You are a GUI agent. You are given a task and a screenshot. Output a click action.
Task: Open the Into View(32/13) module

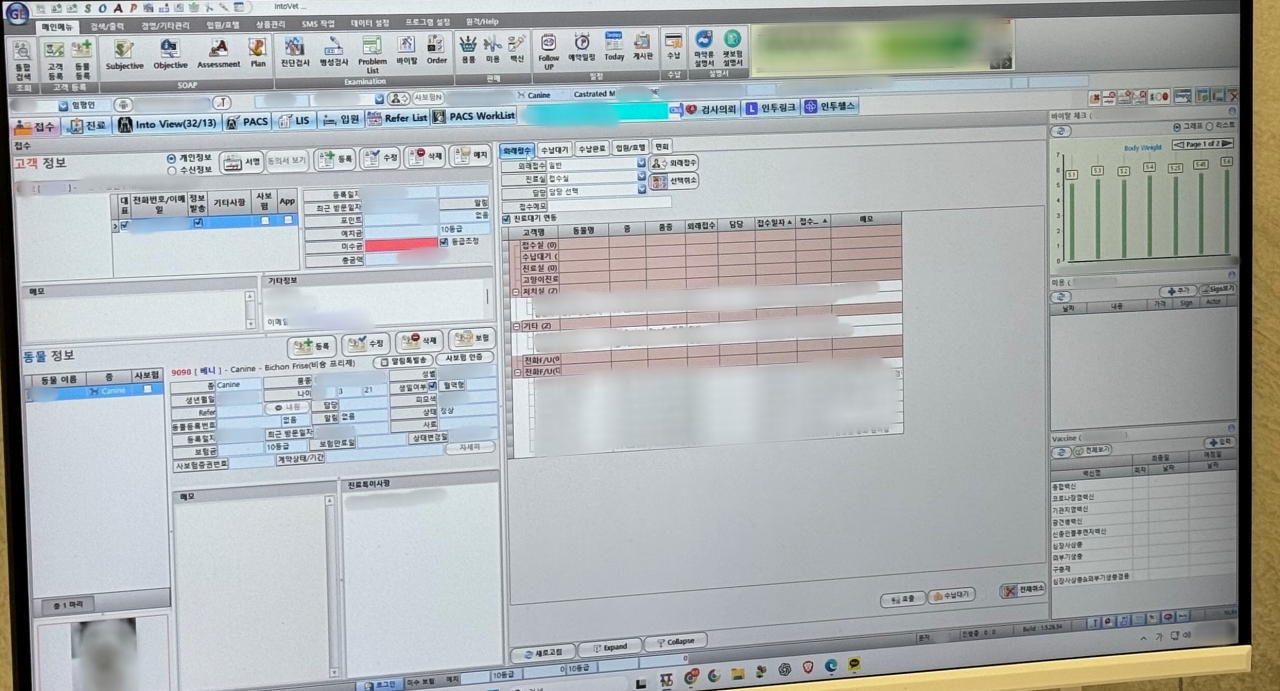point(166,124)
